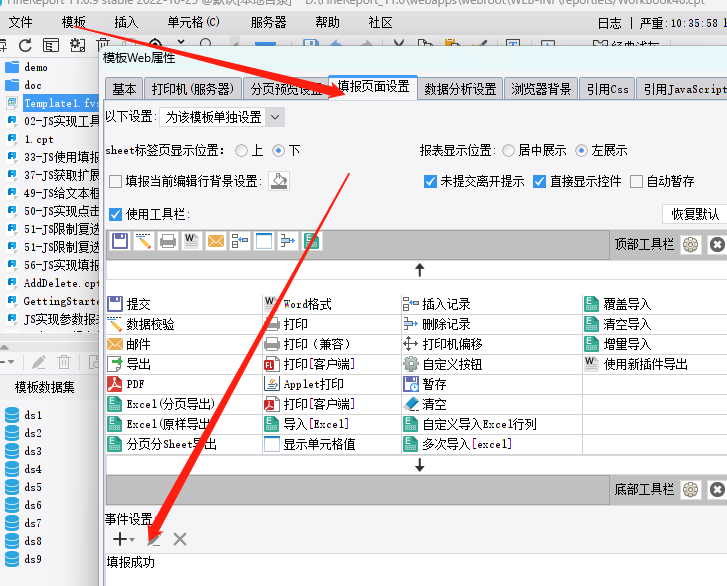Click the show cell value icon in top toolbar strip
727x586 pixels.
click(x=264, y=241)
